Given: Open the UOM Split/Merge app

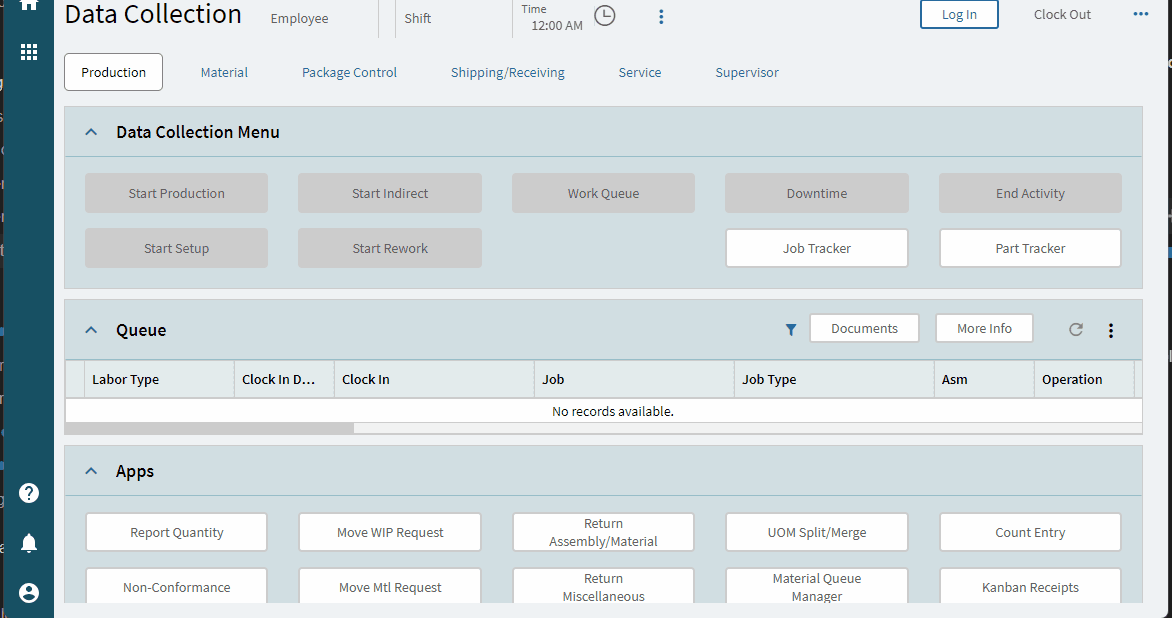Looking at the screenshot, I should [x=817, y=532].
